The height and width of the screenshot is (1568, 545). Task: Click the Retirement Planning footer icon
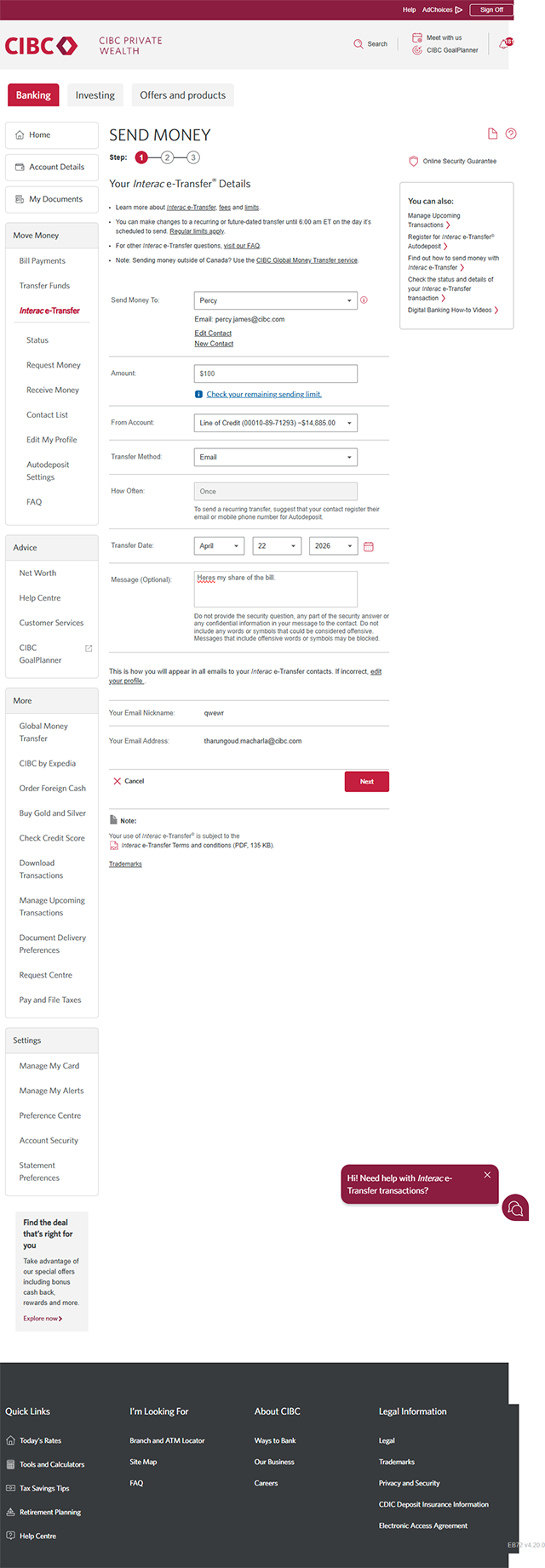[x=10, y=1512]
